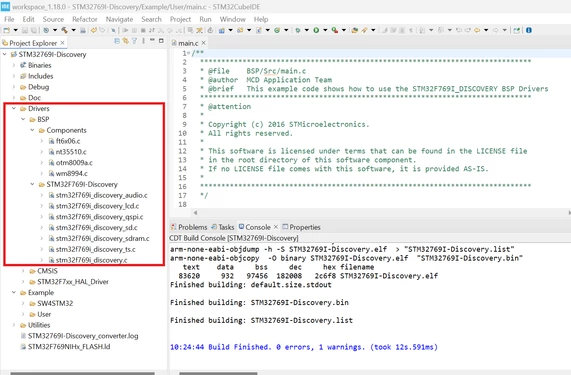Click the Terminate stop toolbar icon
Viewport: 571px width, 375px height.
143,30
